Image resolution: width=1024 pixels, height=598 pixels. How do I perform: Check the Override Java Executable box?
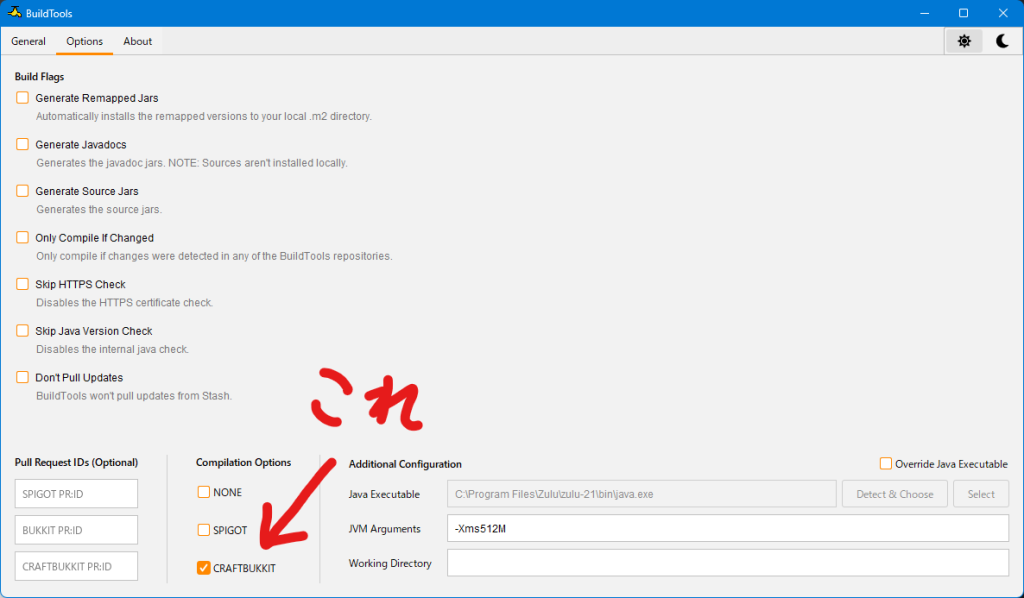886,463
